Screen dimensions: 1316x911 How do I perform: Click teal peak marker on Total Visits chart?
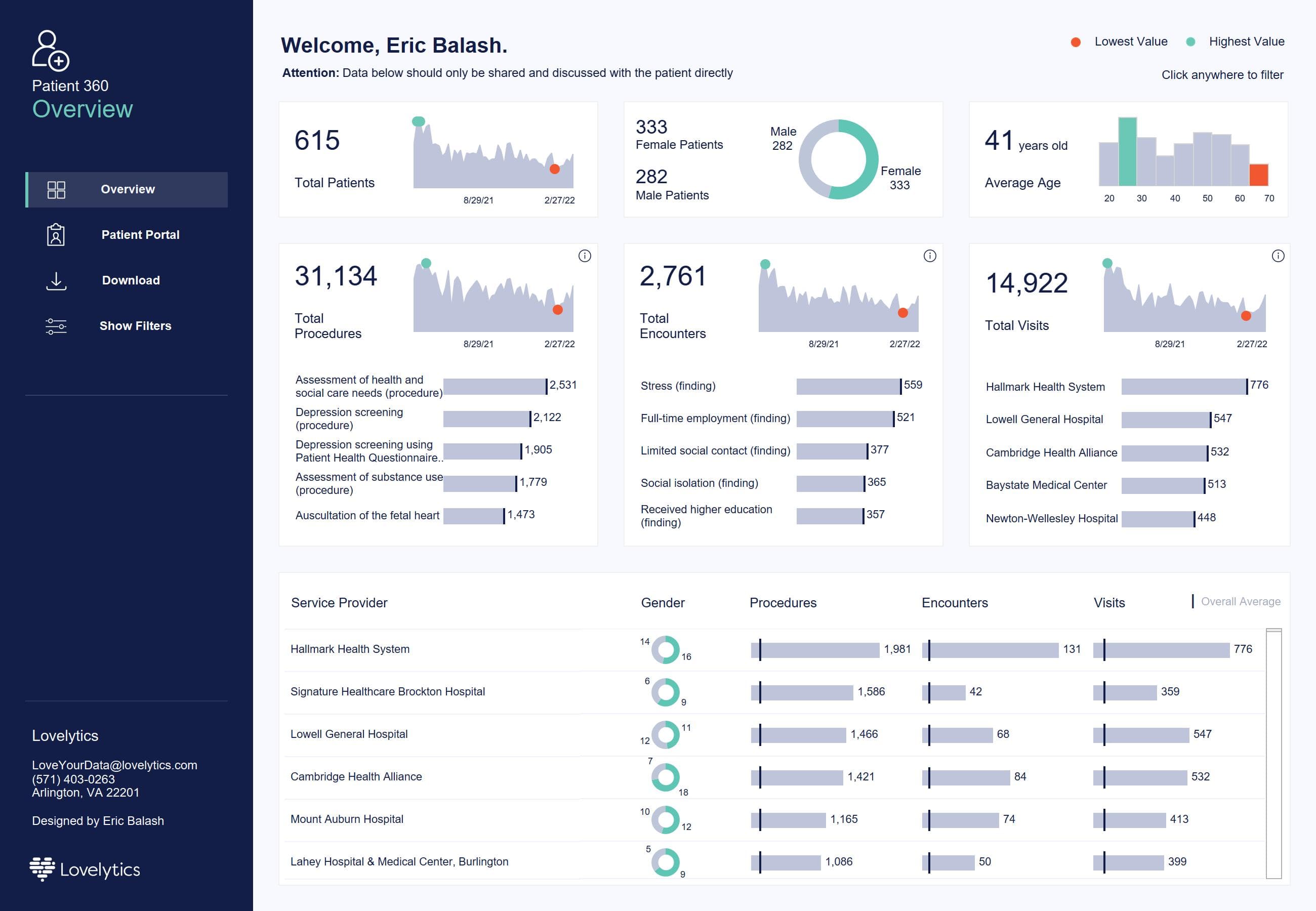pyautogui.click(x=1107, y=263)
